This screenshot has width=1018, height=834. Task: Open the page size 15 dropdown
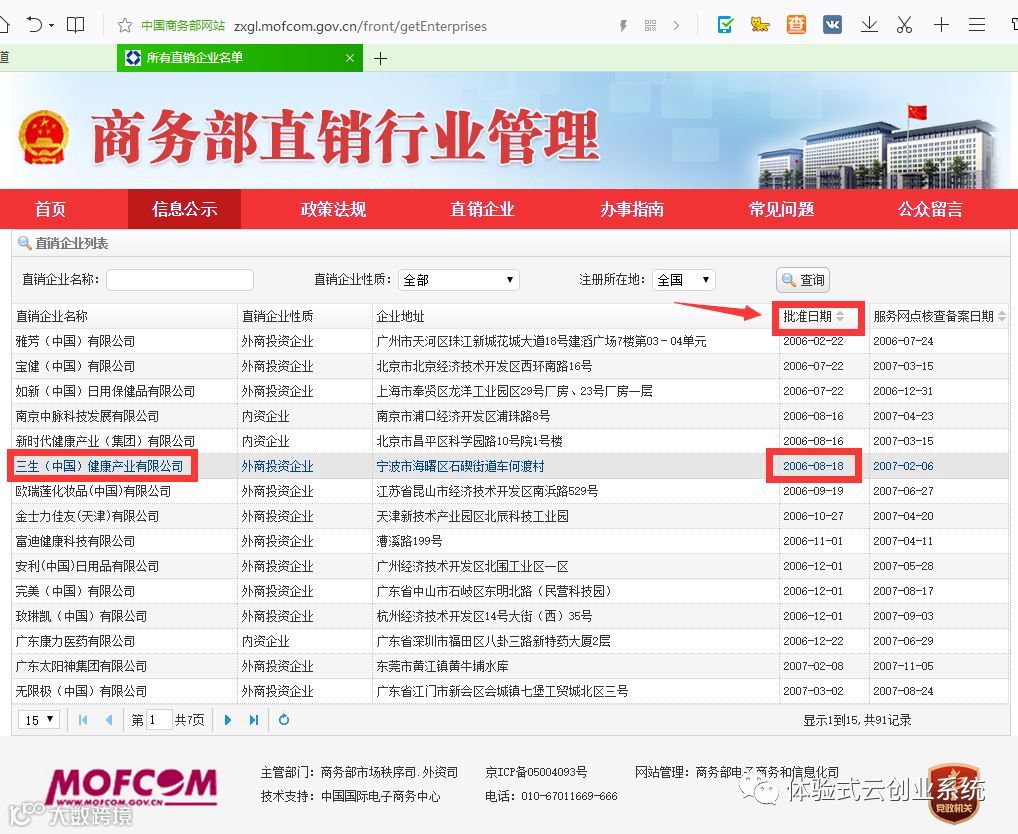tap(39, 720)
